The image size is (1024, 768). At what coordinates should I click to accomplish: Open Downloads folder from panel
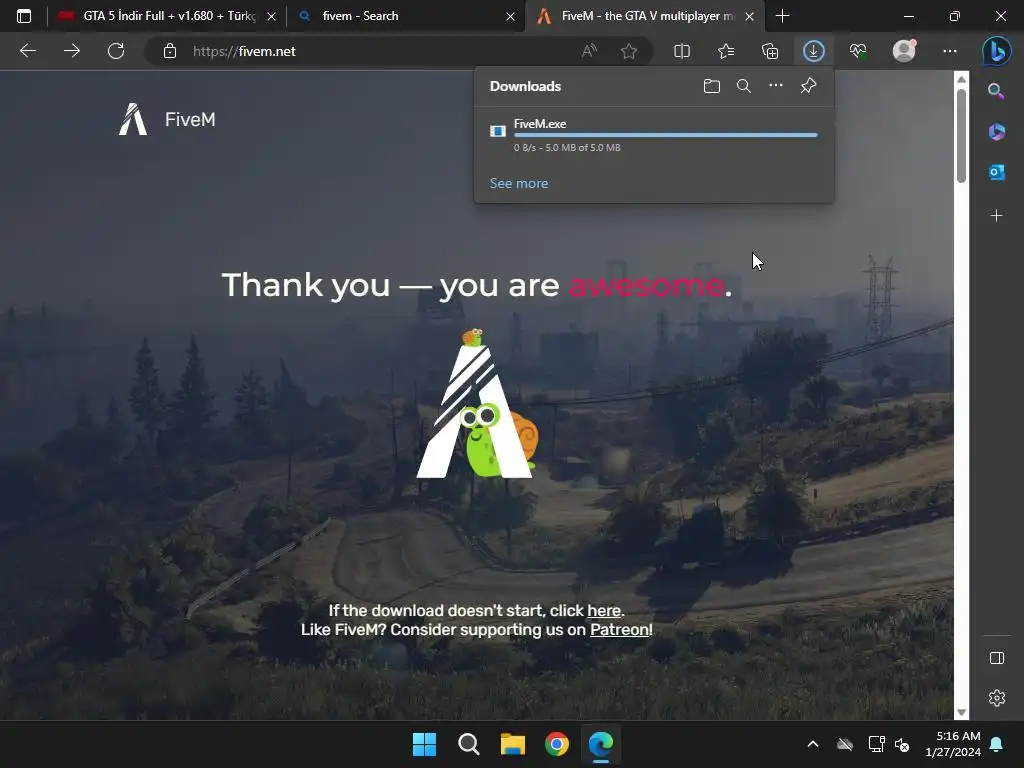pos(712,86)
